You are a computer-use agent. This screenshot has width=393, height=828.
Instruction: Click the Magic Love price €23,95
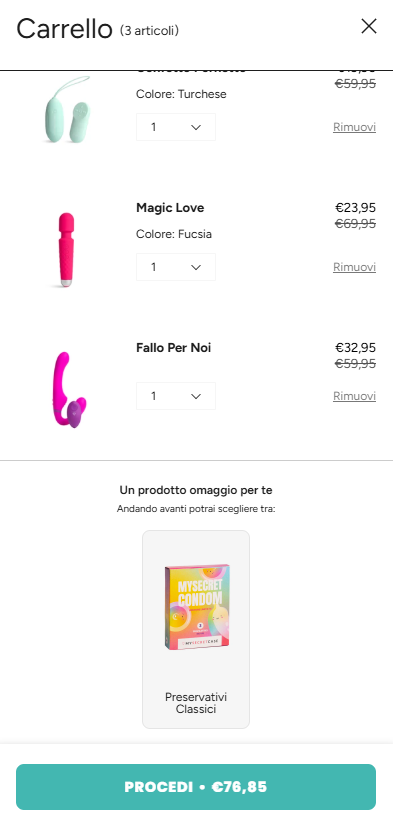355,208
